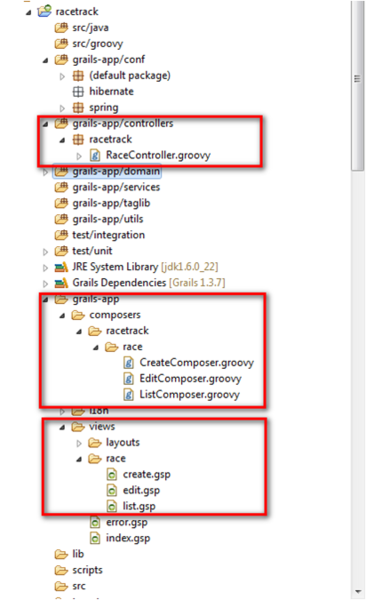Screen dimensions: 366x600
Task: Expand the spring package node
Action: [62, 108]
